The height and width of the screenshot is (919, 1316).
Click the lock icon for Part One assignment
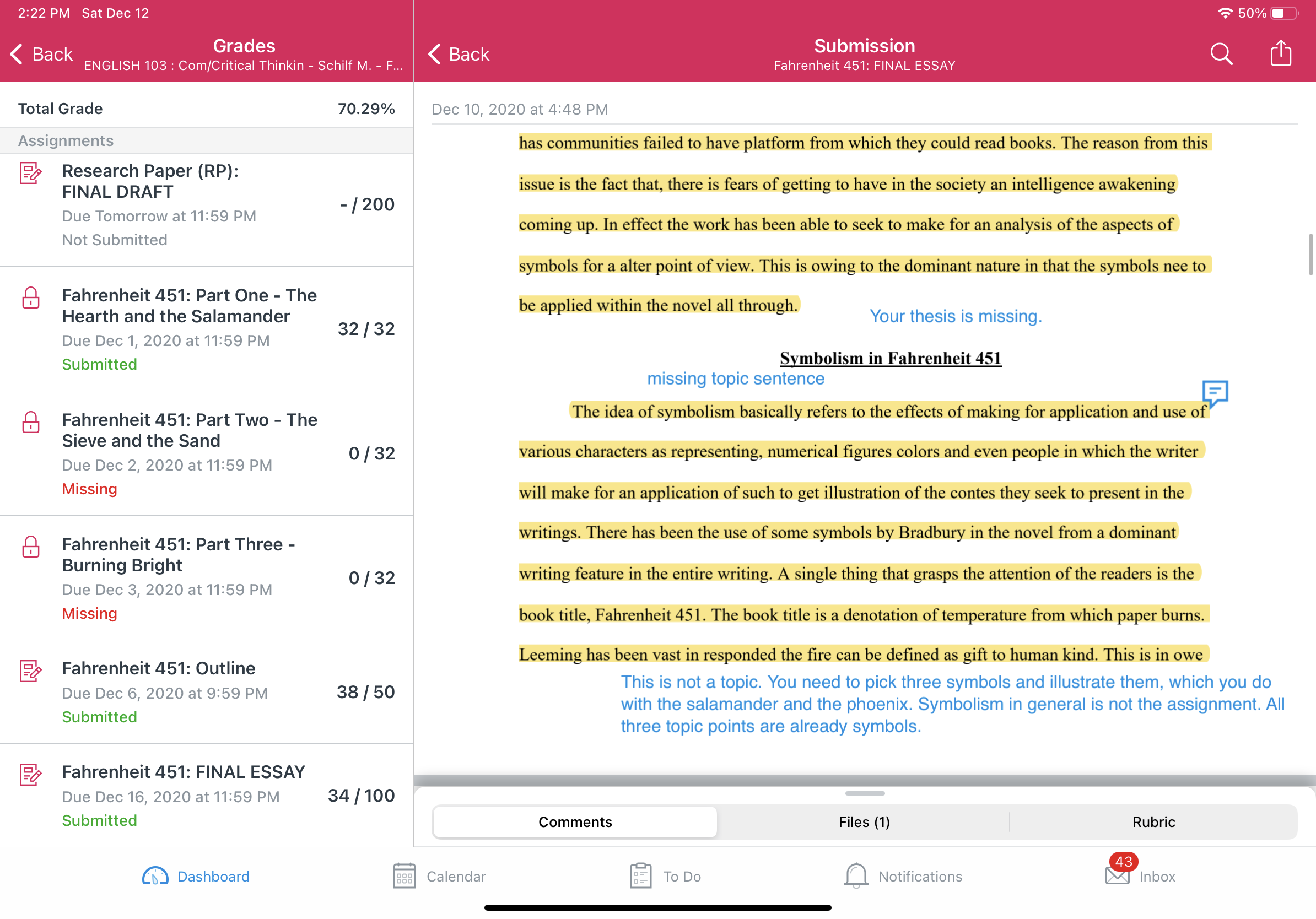pos(31,298)
